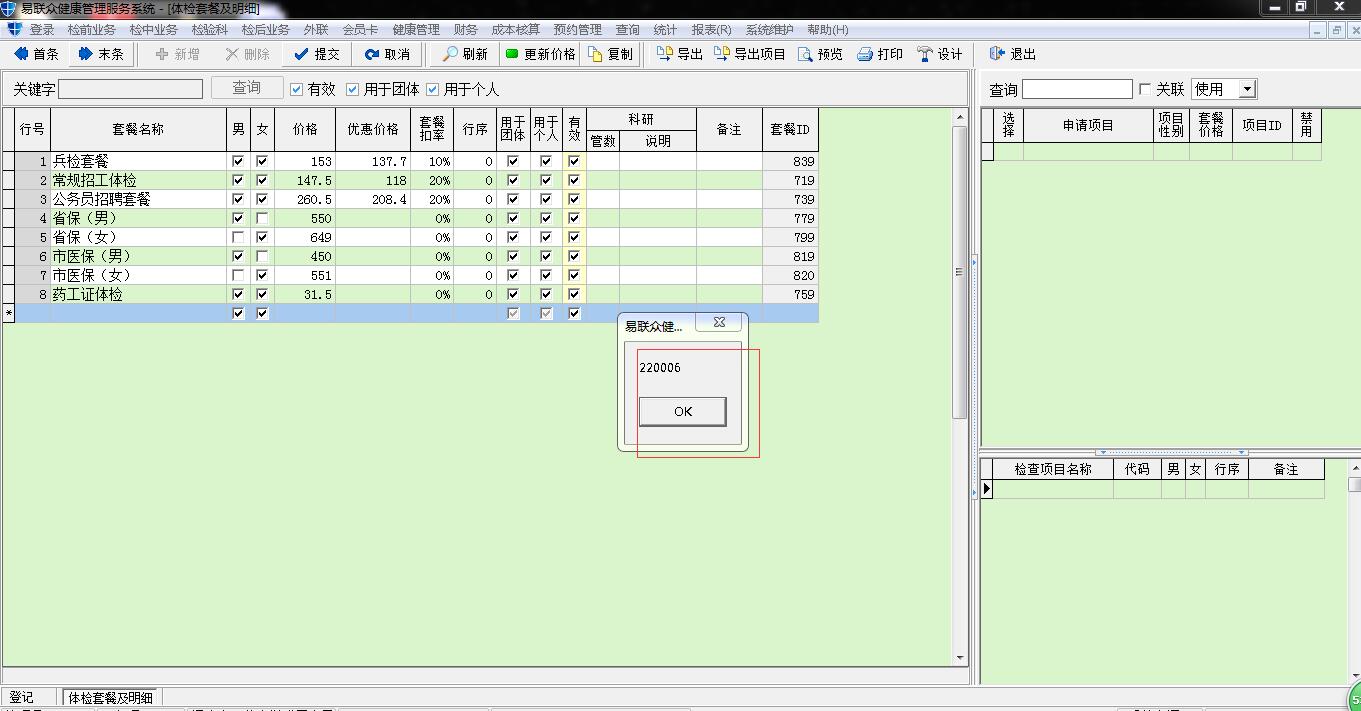1361x711 pixels.
Task: Print using the 打印 toolbar button
Action: [880, 54]
